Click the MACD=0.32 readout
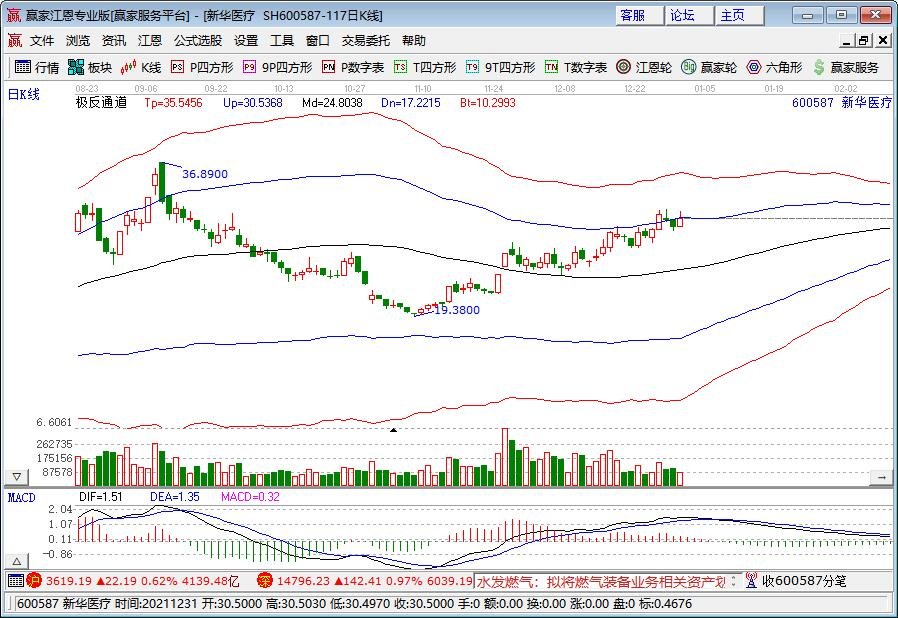The width and height of the screenshot is (898, 618). pos(250,497)
